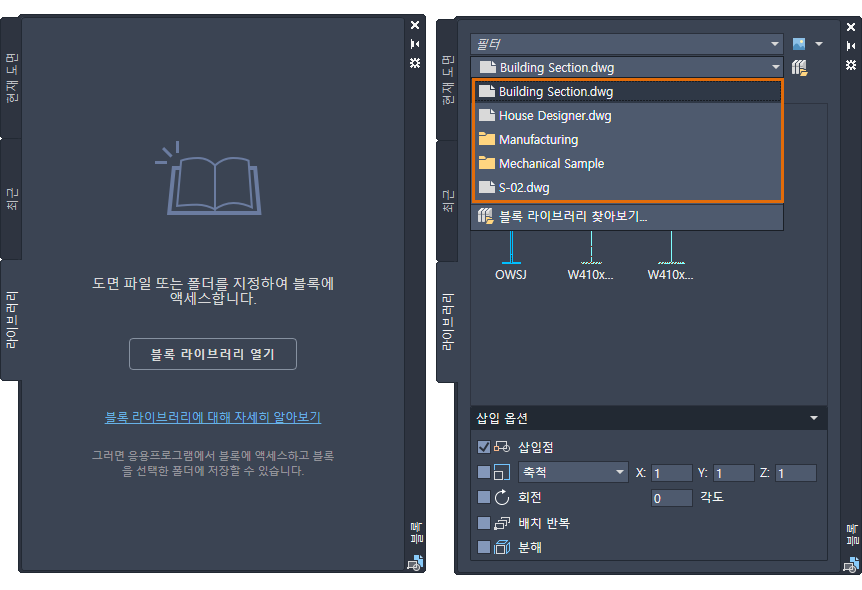862x590 pixels.
Task: Click the repeat placement icon
Action: (502, 522)
